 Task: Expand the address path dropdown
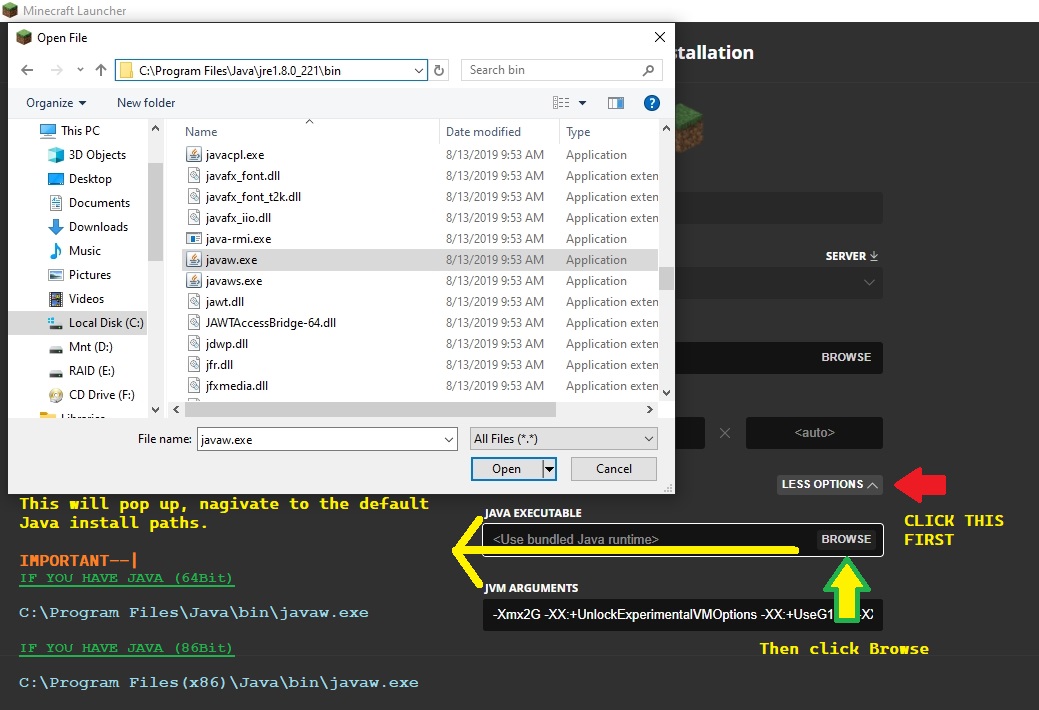(419, 70)
